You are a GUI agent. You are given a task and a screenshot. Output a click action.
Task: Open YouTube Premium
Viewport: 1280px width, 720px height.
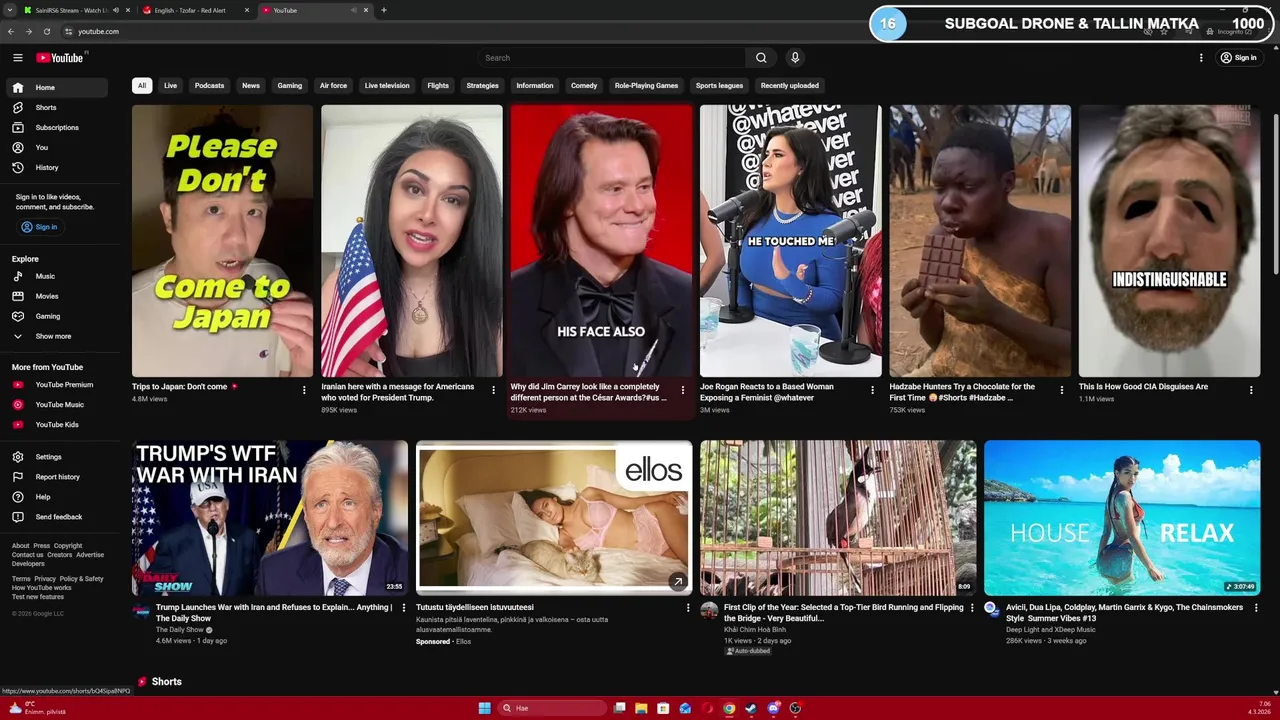[x=56, y=384]
